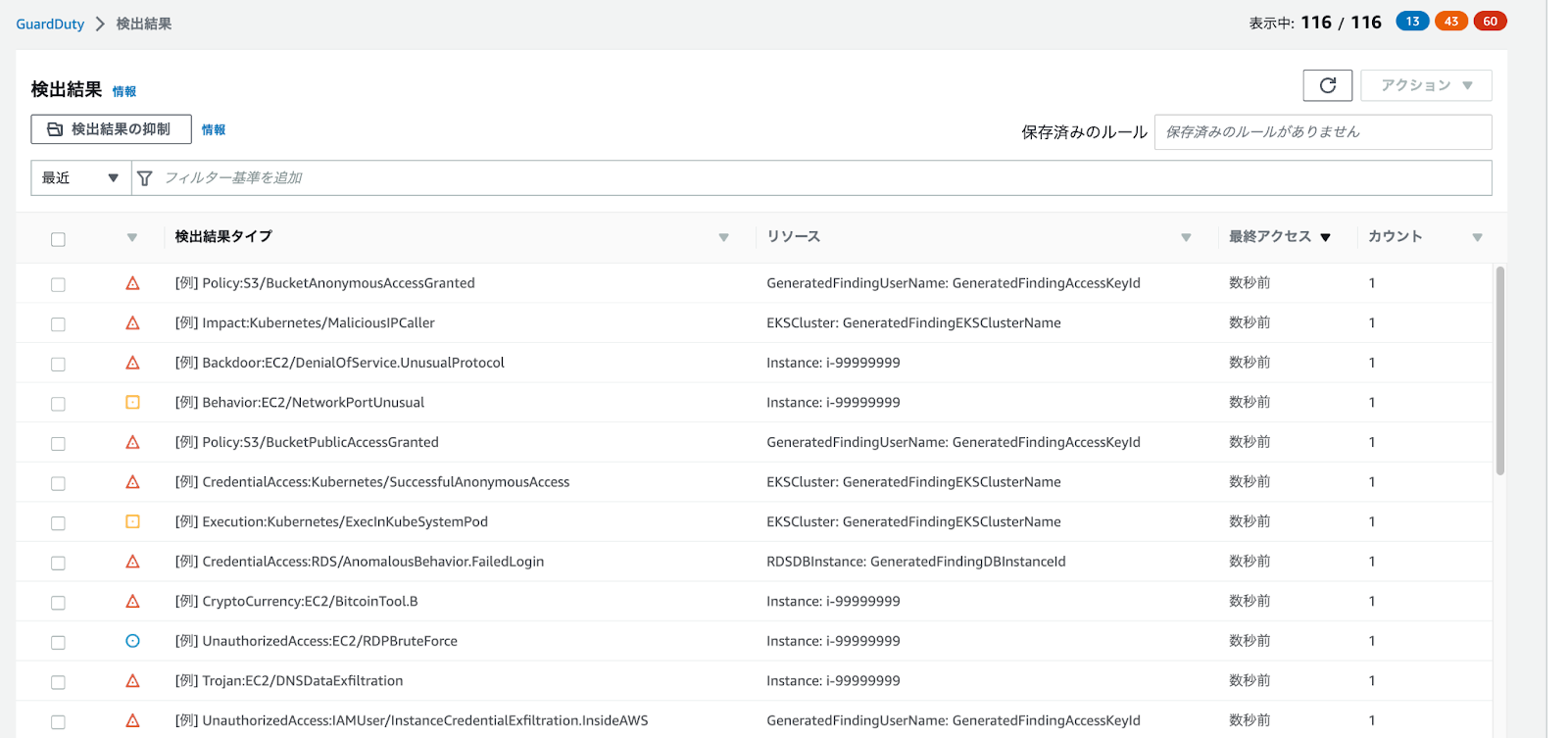This screenshot has height=738, width=1568.
Task: Open the 保存済みのルール selector
Action: point(1322,132)
